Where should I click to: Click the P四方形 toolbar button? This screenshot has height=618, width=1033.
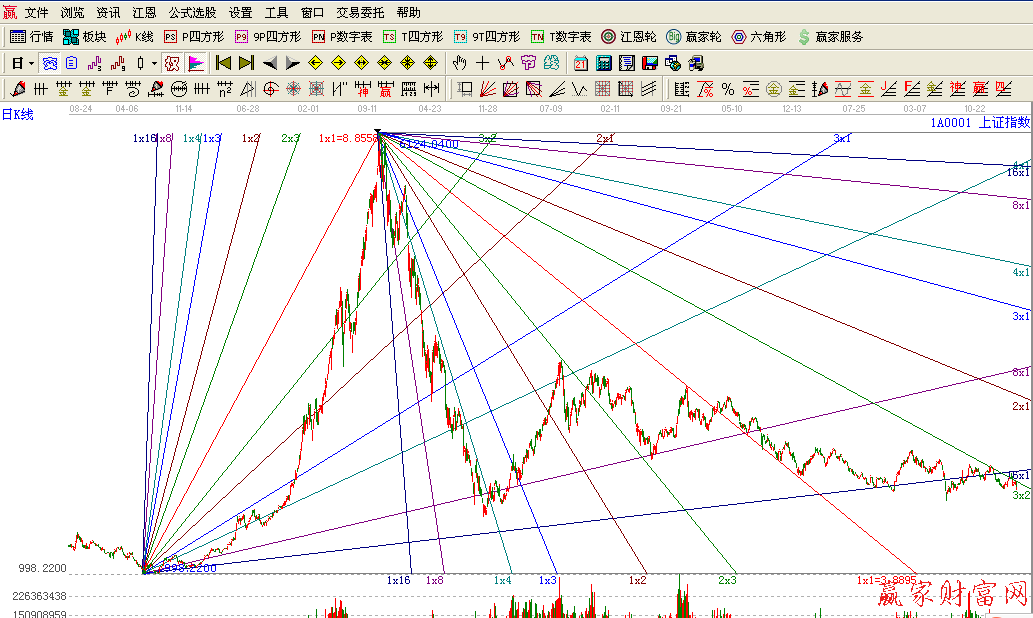195,37
